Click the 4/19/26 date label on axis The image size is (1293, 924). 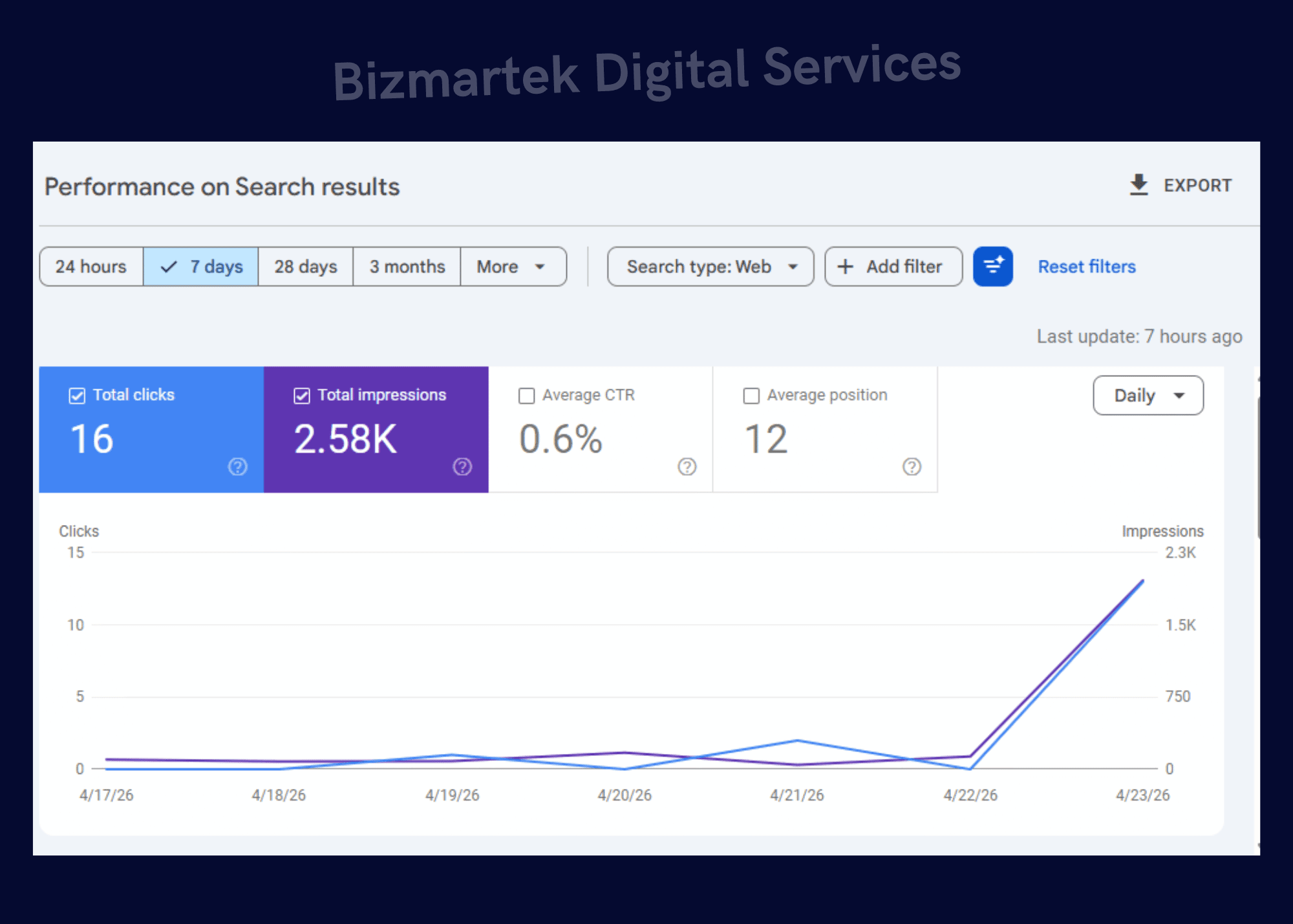pos(453,795)
